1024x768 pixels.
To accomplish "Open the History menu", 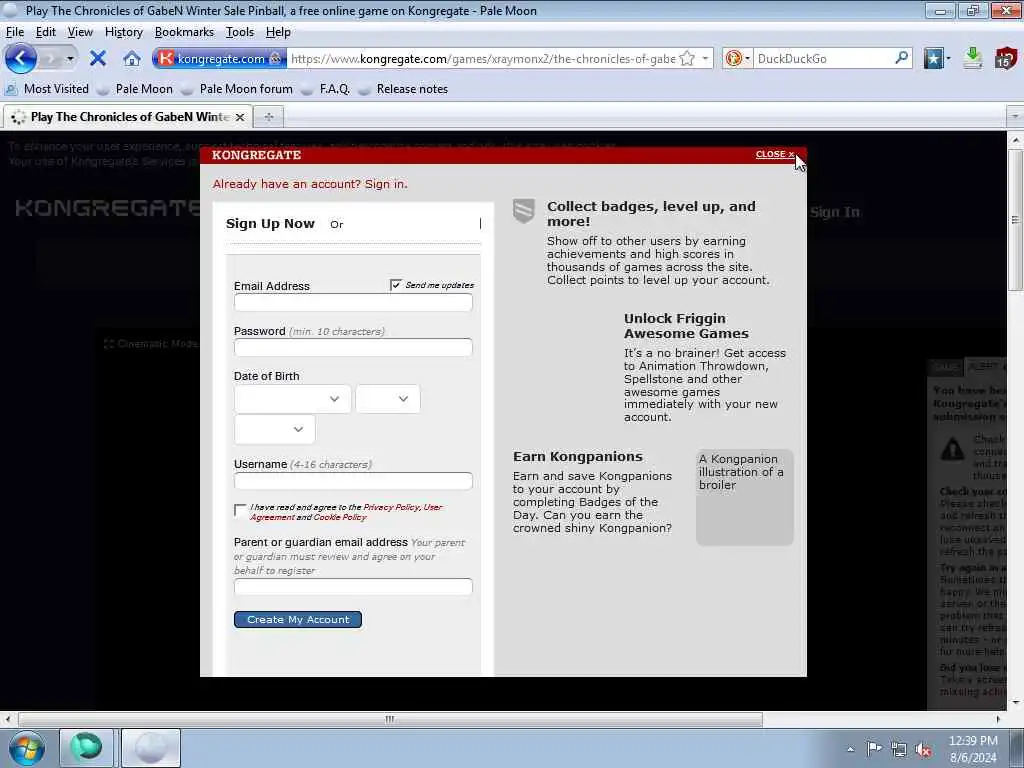I will [x=123, y=32].
